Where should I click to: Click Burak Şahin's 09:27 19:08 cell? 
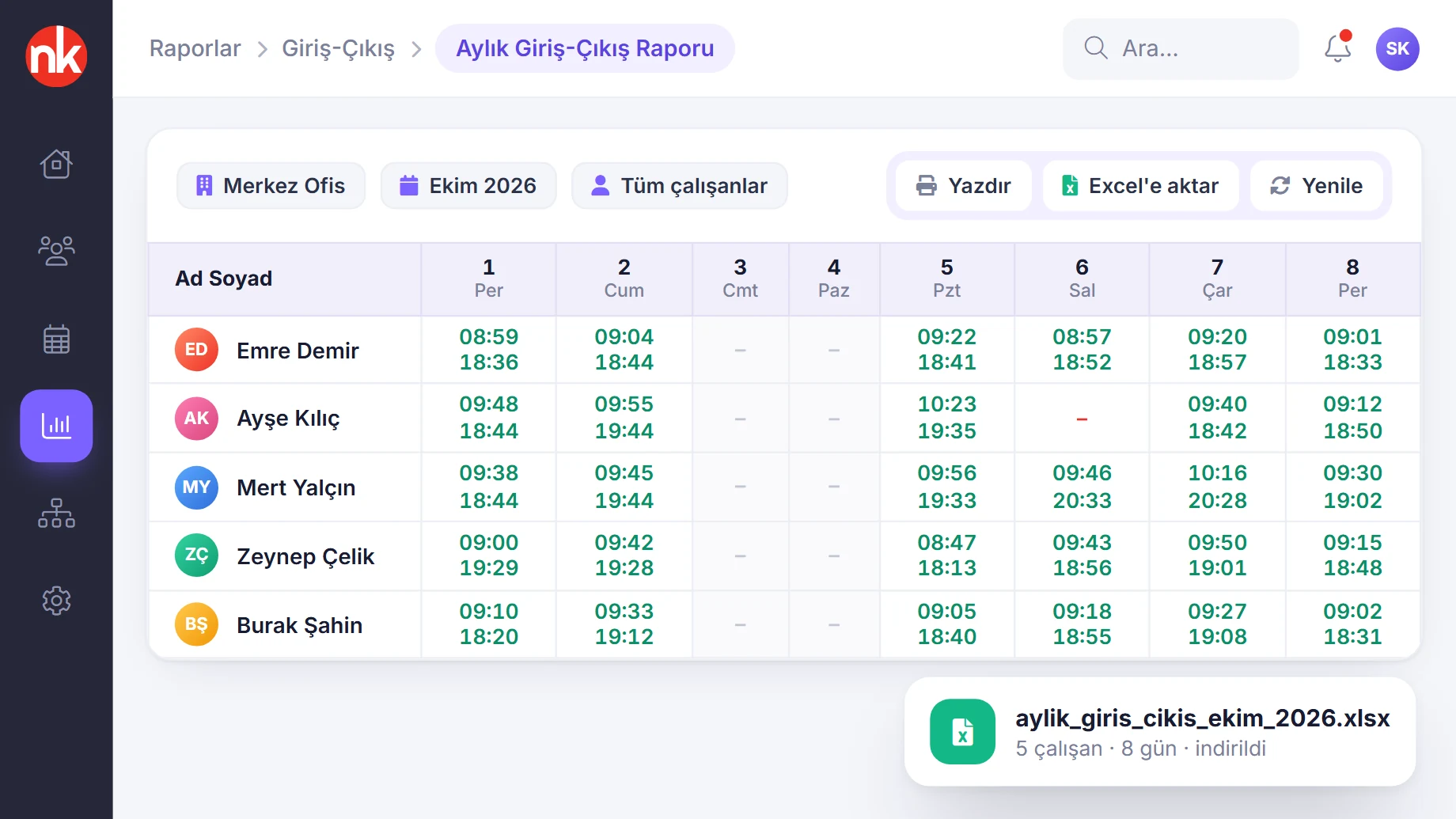(1218, 624)
